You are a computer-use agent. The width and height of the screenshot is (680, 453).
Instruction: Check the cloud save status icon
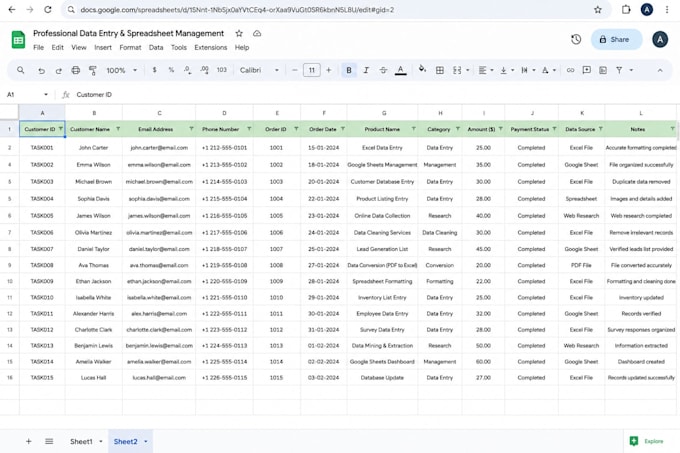point(257,33)
